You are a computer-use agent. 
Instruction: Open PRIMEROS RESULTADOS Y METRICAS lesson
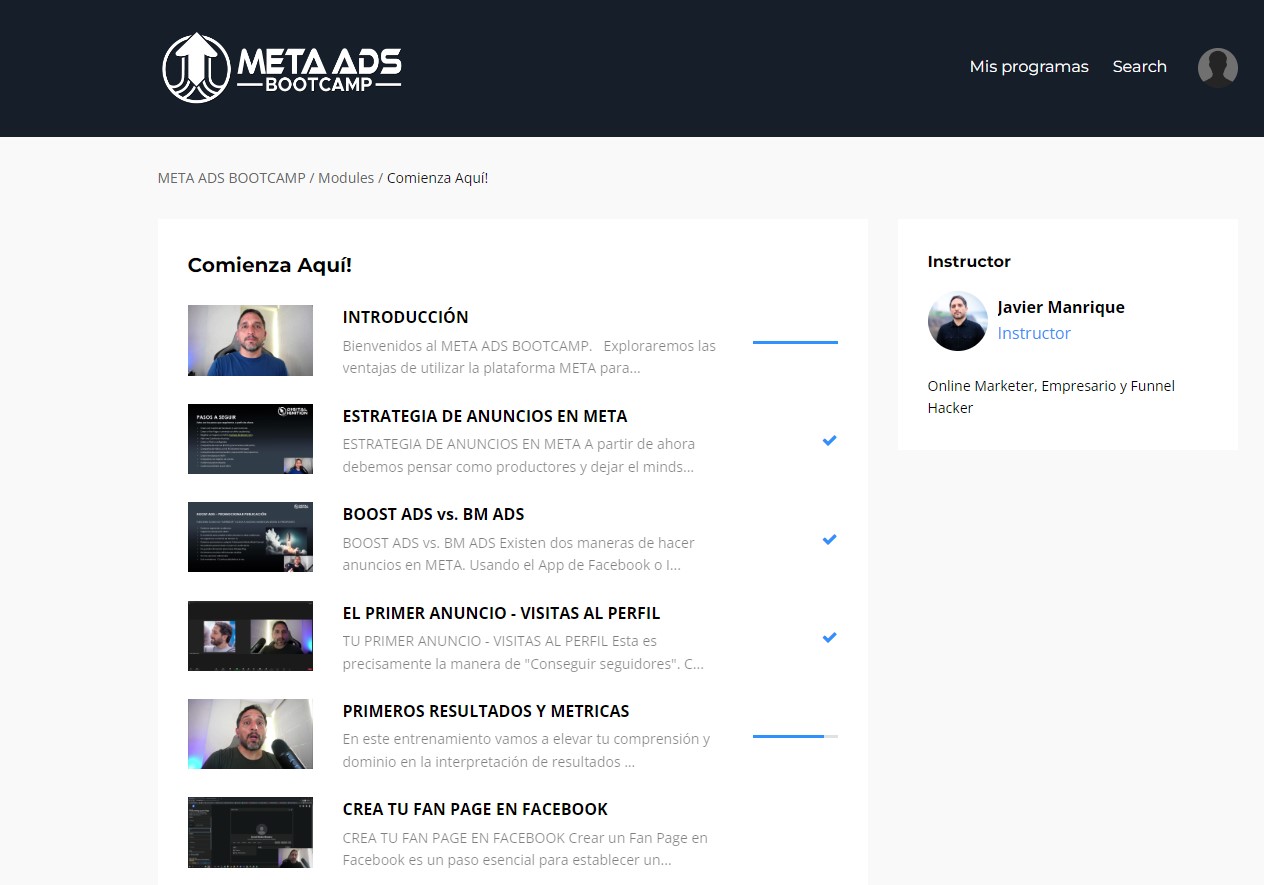[x=486, y=711]
